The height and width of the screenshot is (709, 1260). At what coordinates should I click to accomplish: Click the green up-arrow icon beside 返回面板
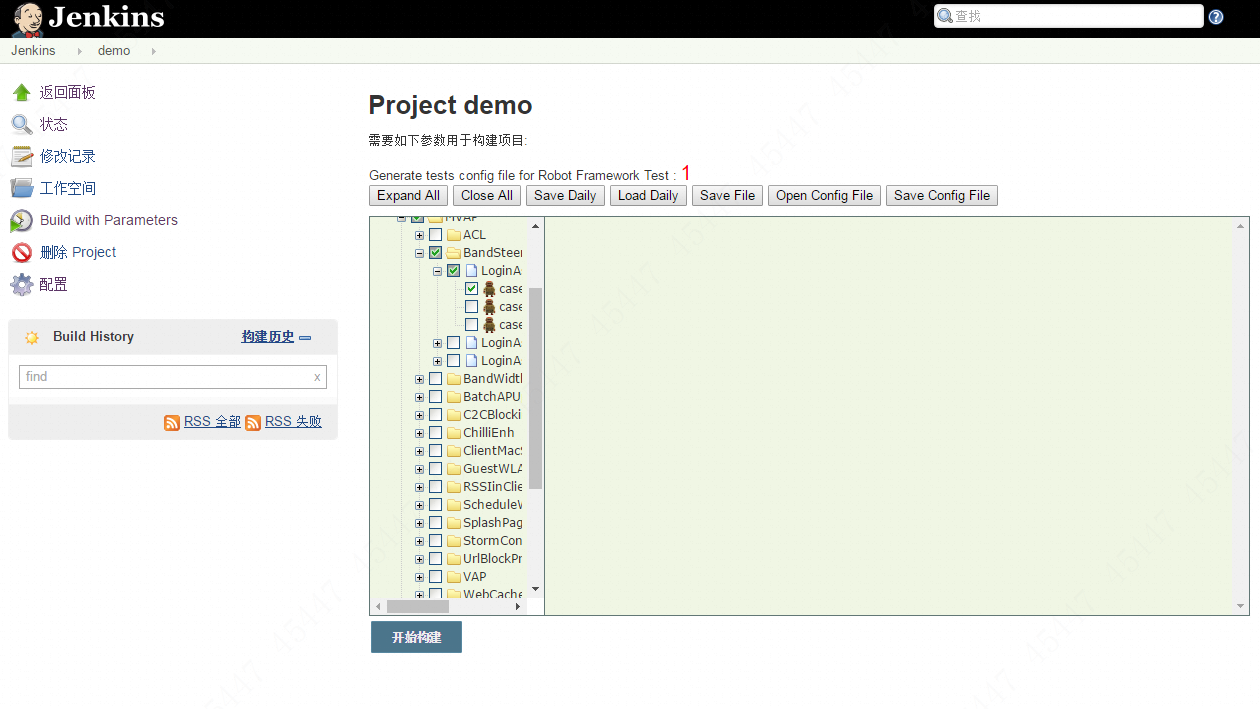coord(21,93)
